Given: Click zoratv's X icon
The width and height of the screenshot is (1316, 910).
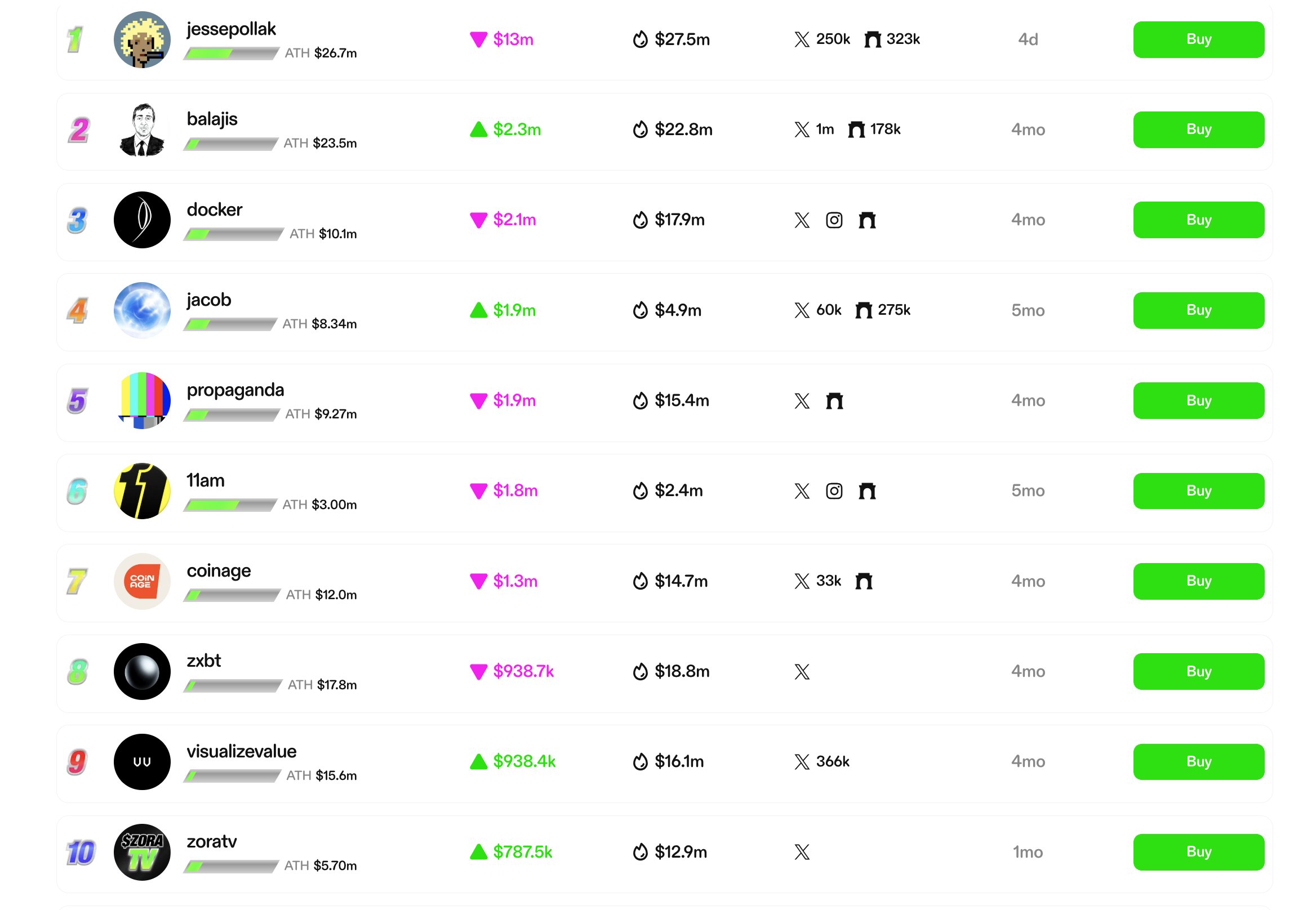Looking at the screenshot, I should point(802,852).
